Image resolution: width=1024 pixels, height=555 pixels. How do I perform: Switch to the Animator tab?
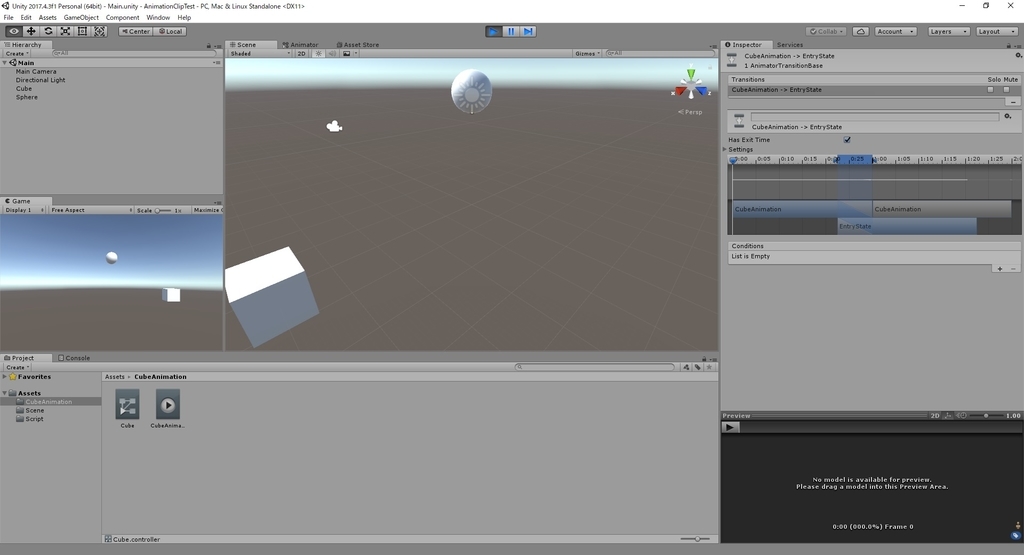(x=300, y=45)
